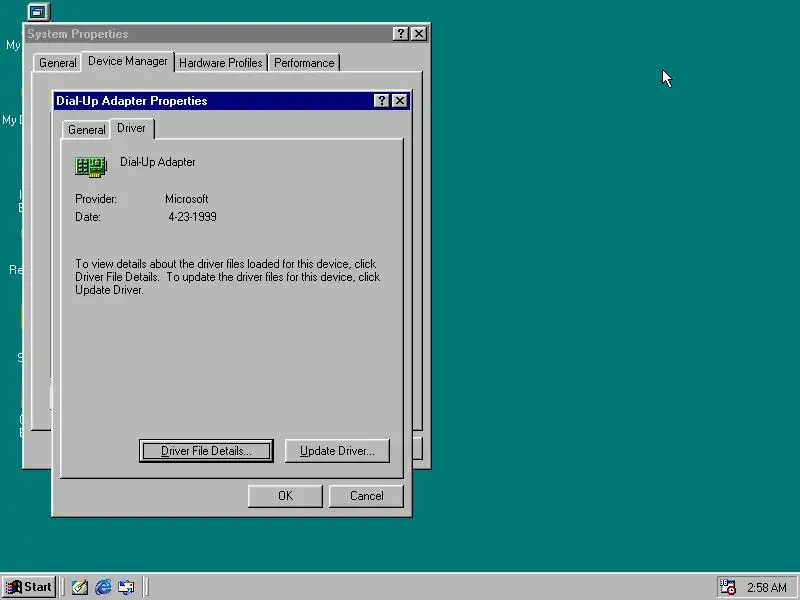
Task: Open the Performance tab
Action: click(x=304, y=63)
